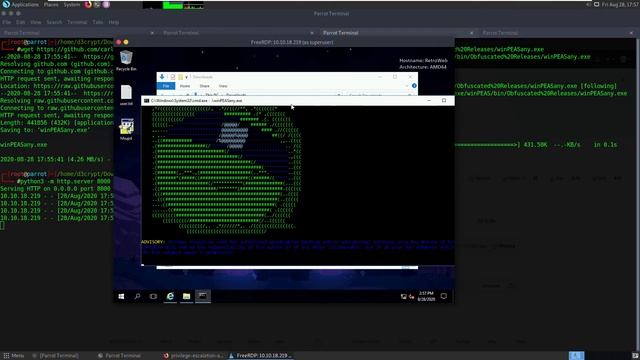Open the System menu in the top panel

coord(72,4)
